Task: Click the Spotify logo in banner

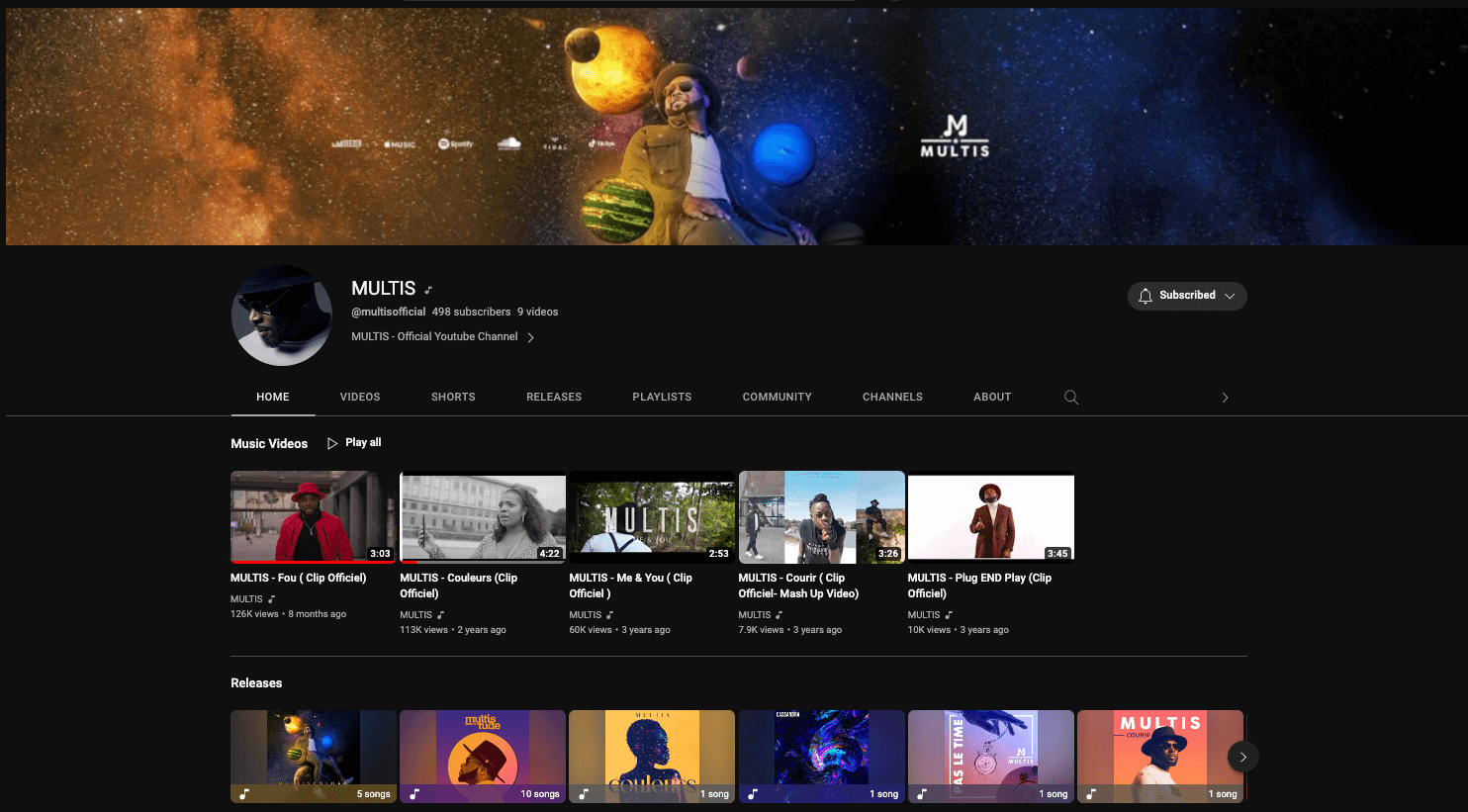Action: pyautogui.click(x=456, y=143)
